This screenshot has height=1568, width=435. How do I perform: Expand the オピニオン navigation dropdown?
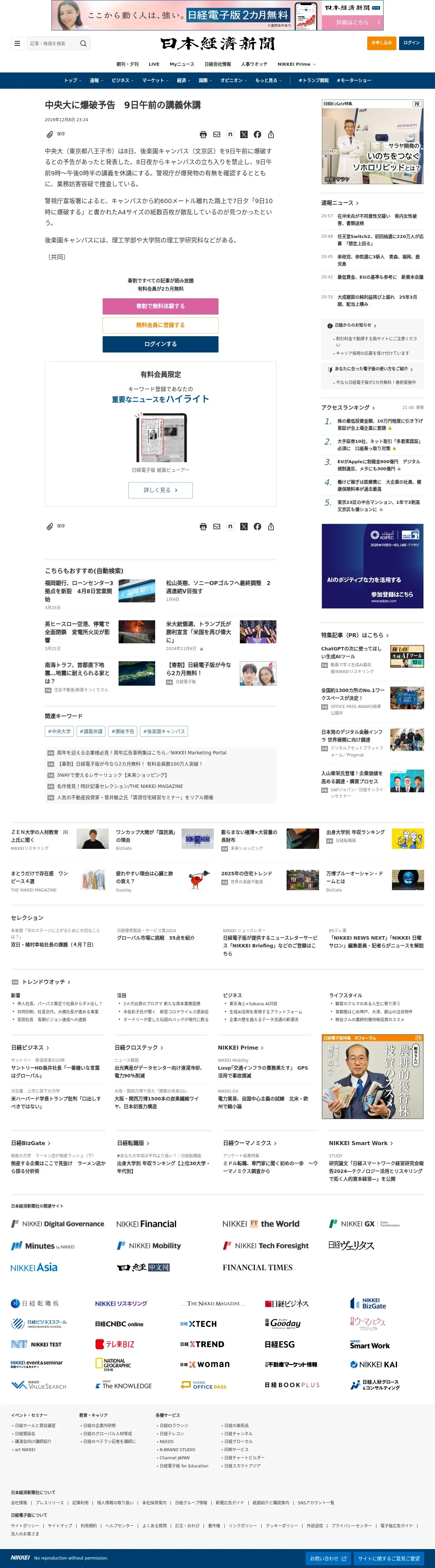pos(234,80)
